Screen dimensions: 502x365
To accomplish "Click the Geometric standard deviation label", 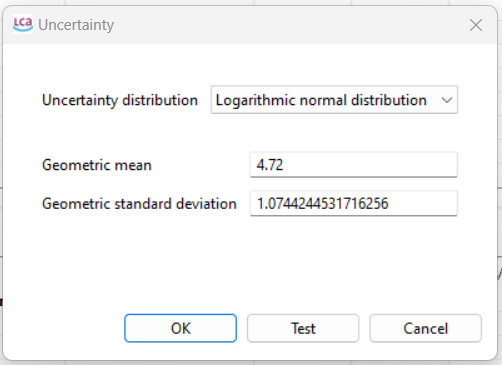I will click(x=139, y=204).
